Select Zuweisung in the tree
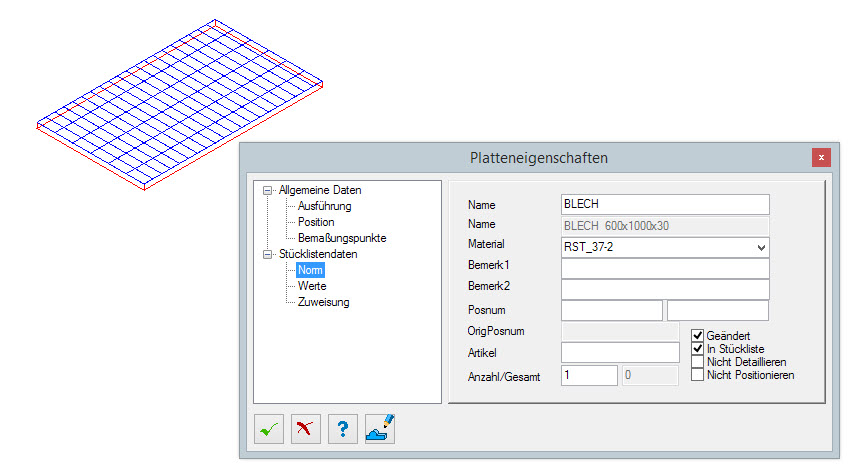852x473 pixels. coord(323,302)
